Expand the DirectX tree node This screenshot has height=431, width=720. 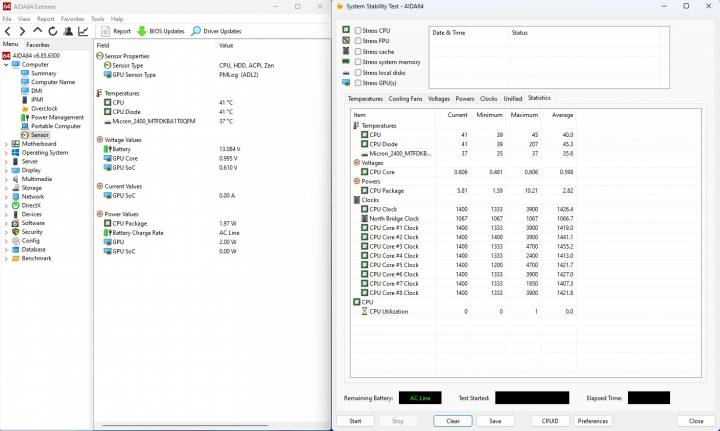[6, 206]
